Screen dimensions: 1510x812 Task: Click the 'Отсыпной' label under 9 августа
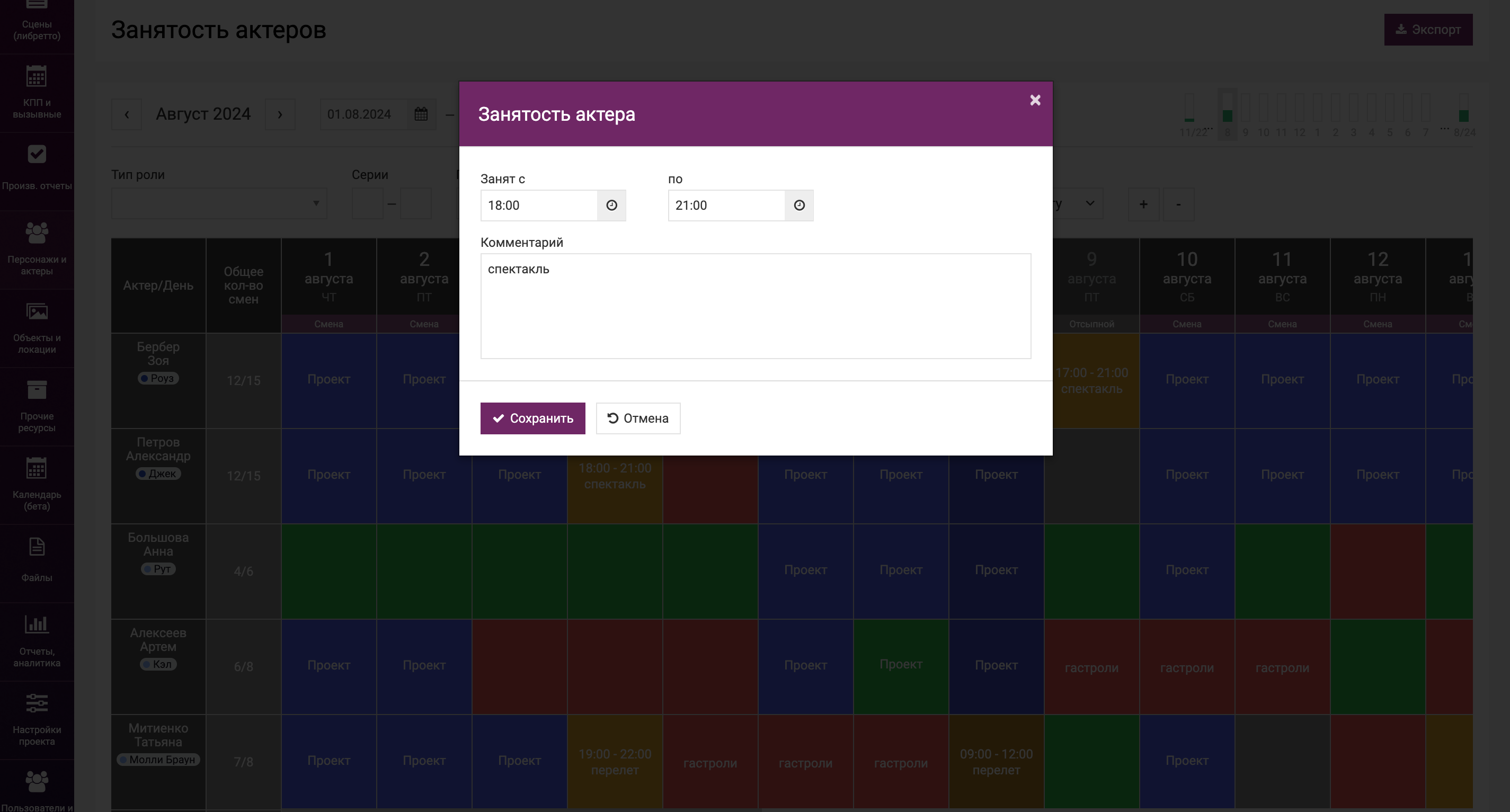coord(1091,324)
